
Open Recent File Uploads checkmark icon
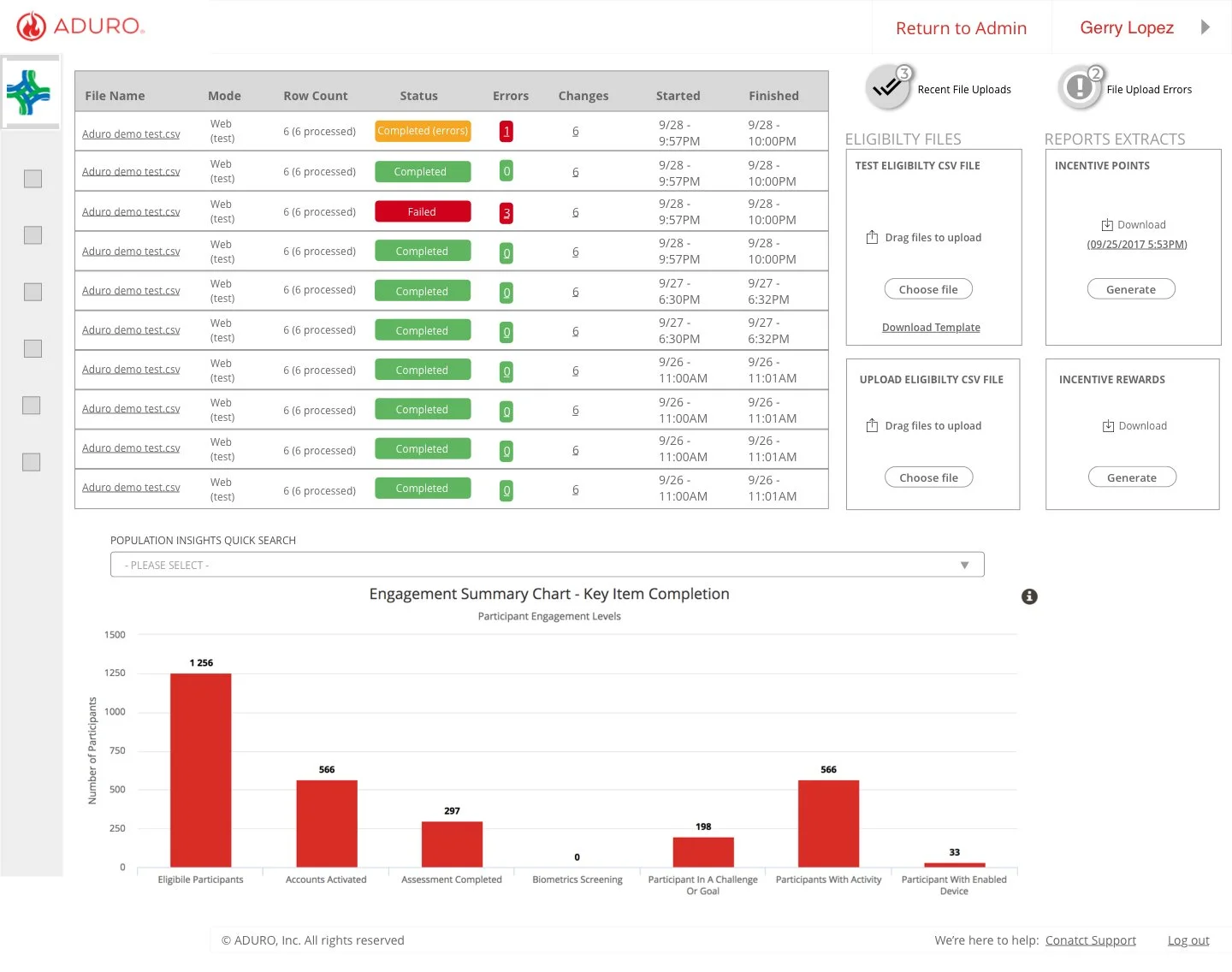tap(887, 87)
